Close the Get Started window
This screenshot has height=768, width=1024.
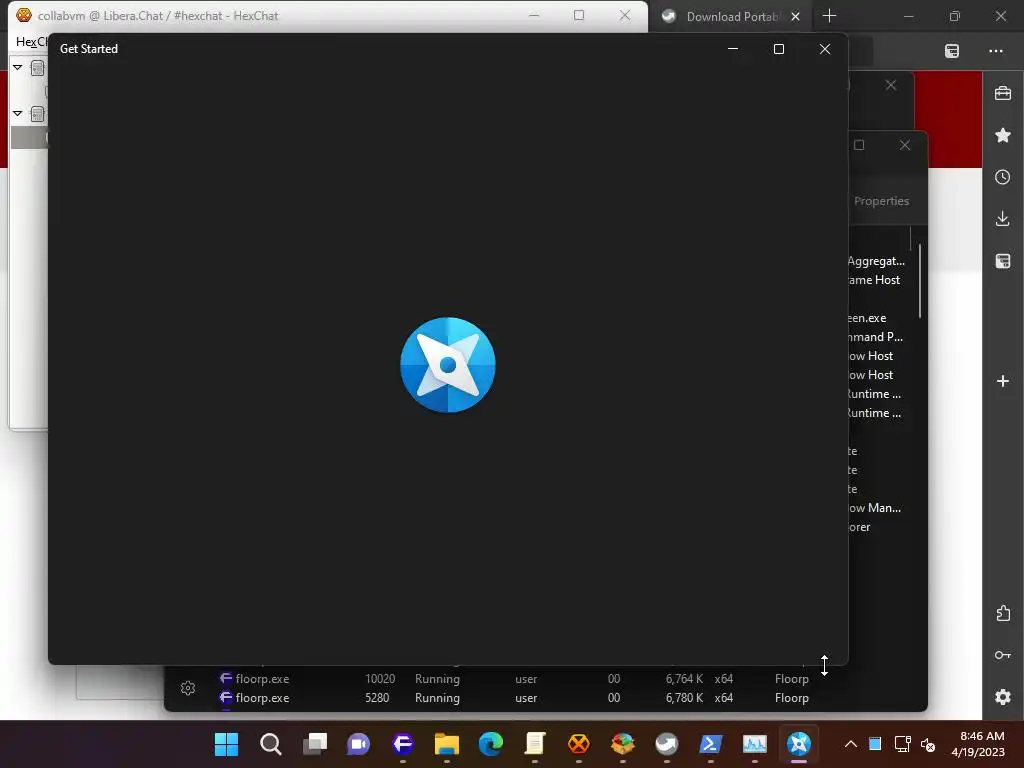tap(825, 49)
